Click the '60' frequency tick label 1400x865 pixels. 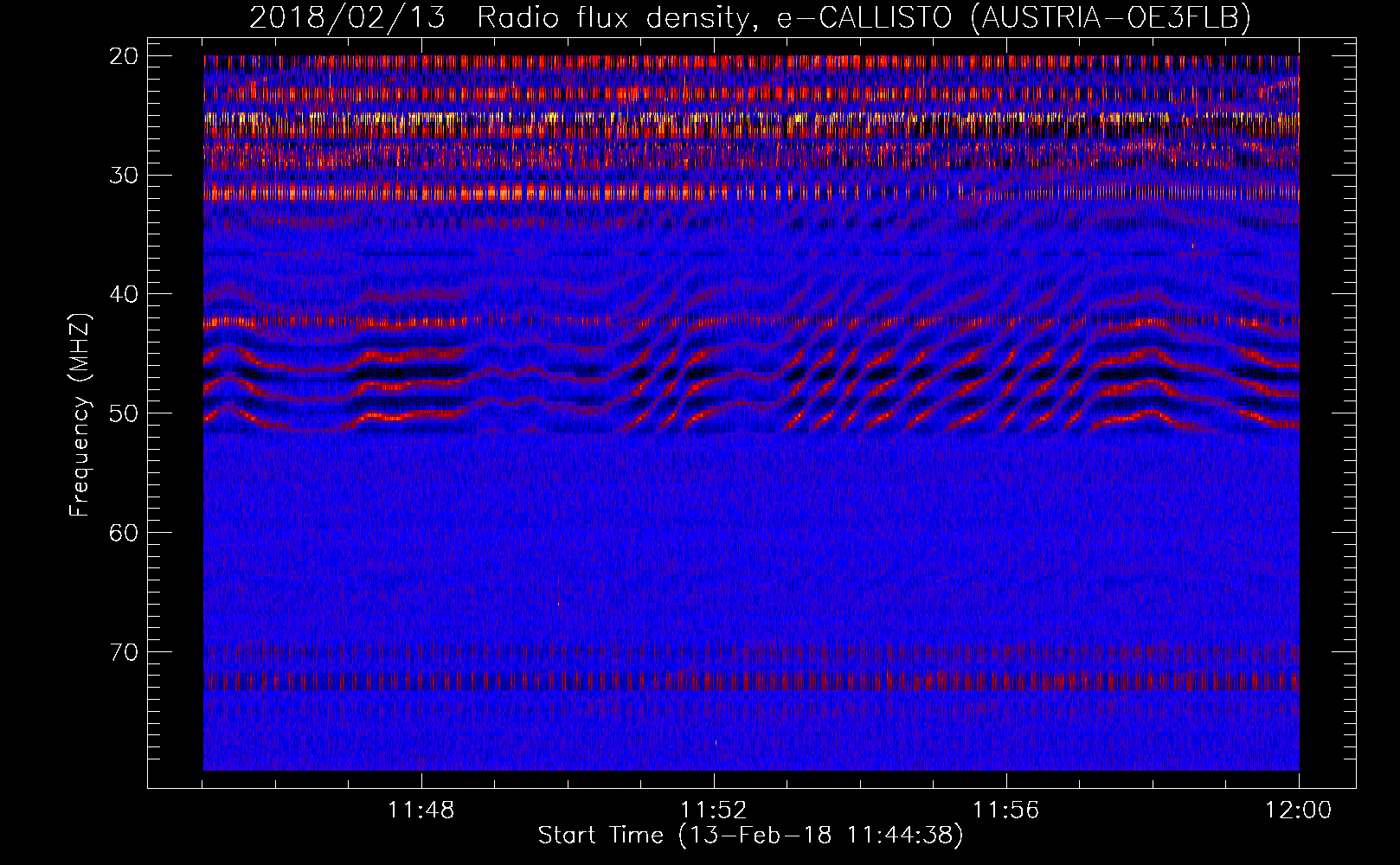(x=125, y=532)
